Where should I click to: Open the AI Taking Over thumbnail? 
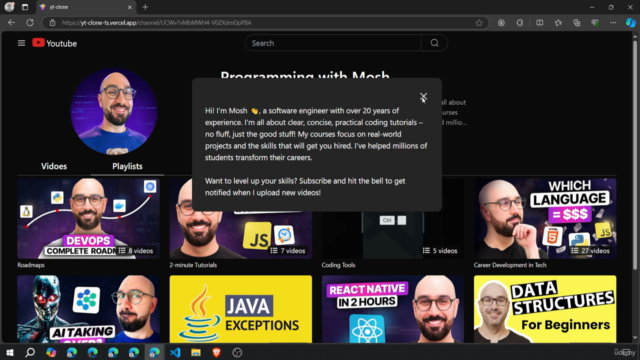point(89,309)
